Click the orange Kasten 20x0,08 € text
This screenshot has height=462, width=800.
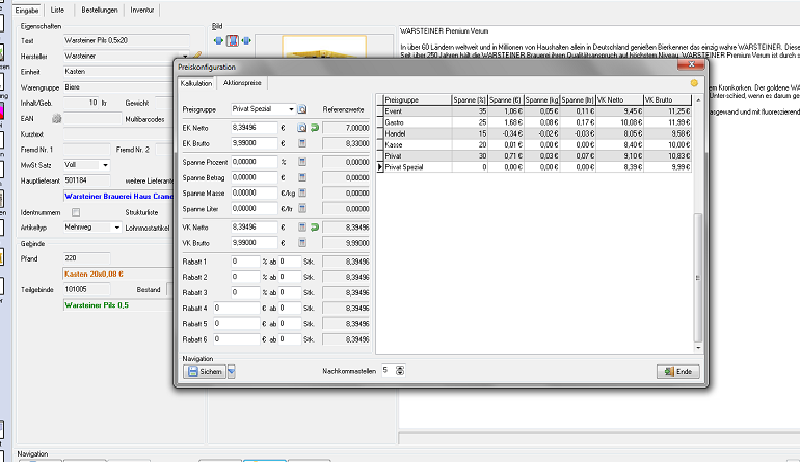pos(94,274)
